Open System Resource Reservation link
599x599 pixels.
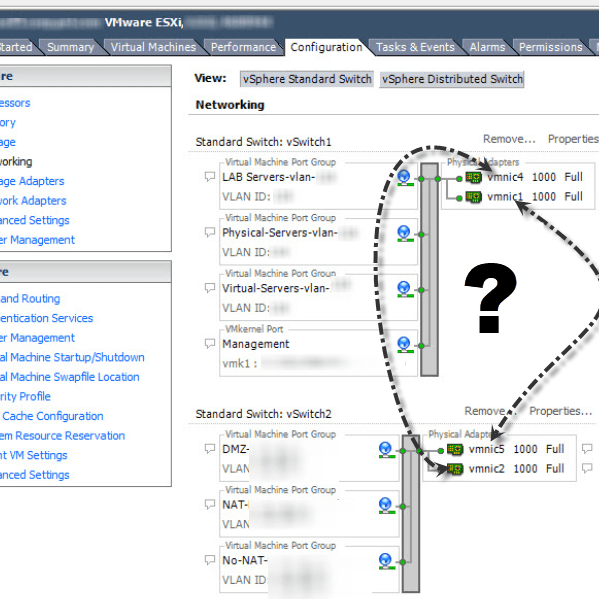coord(63,435)
